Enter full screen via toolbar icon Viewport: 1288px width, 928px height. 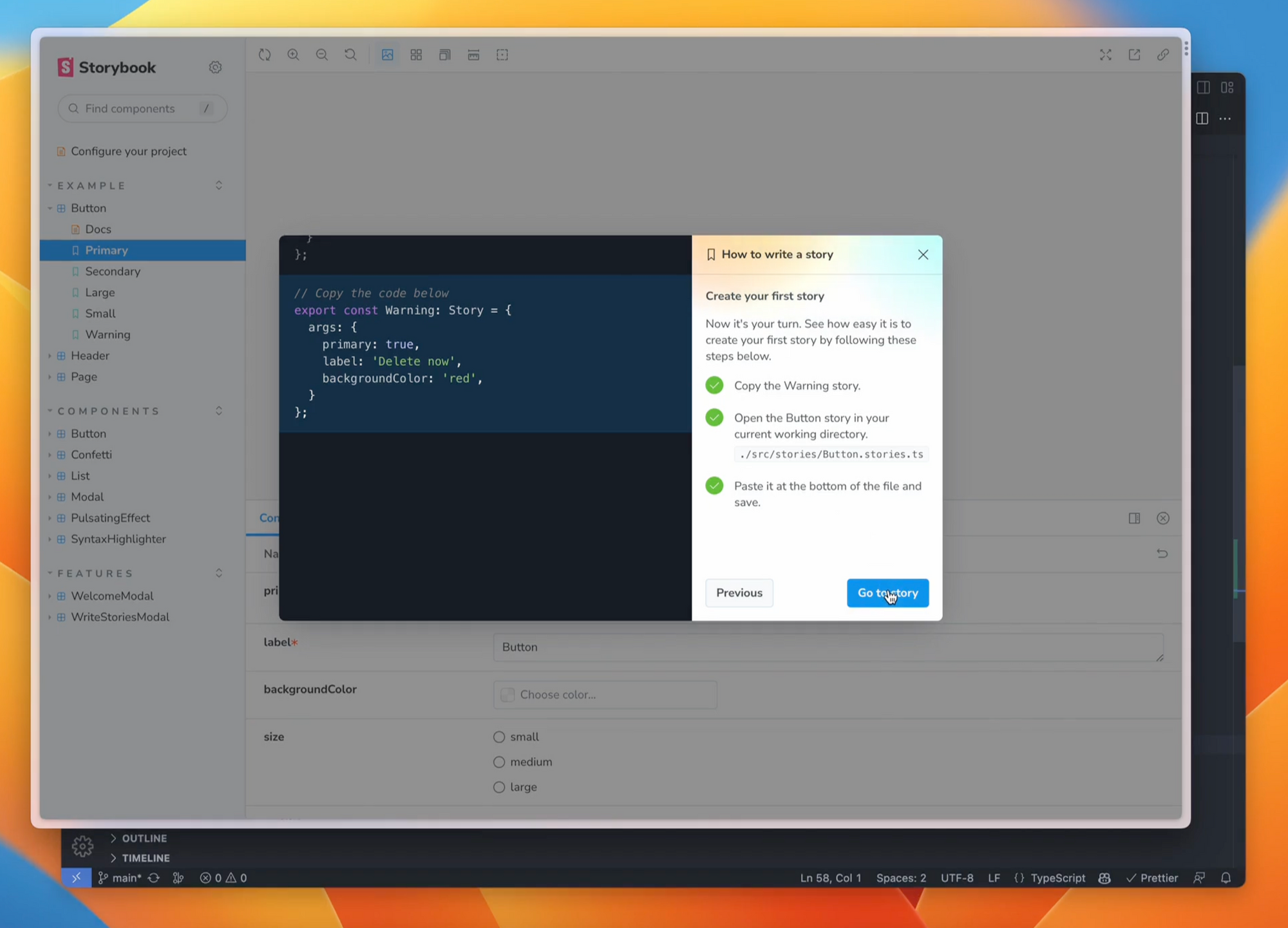[1106, 55]
